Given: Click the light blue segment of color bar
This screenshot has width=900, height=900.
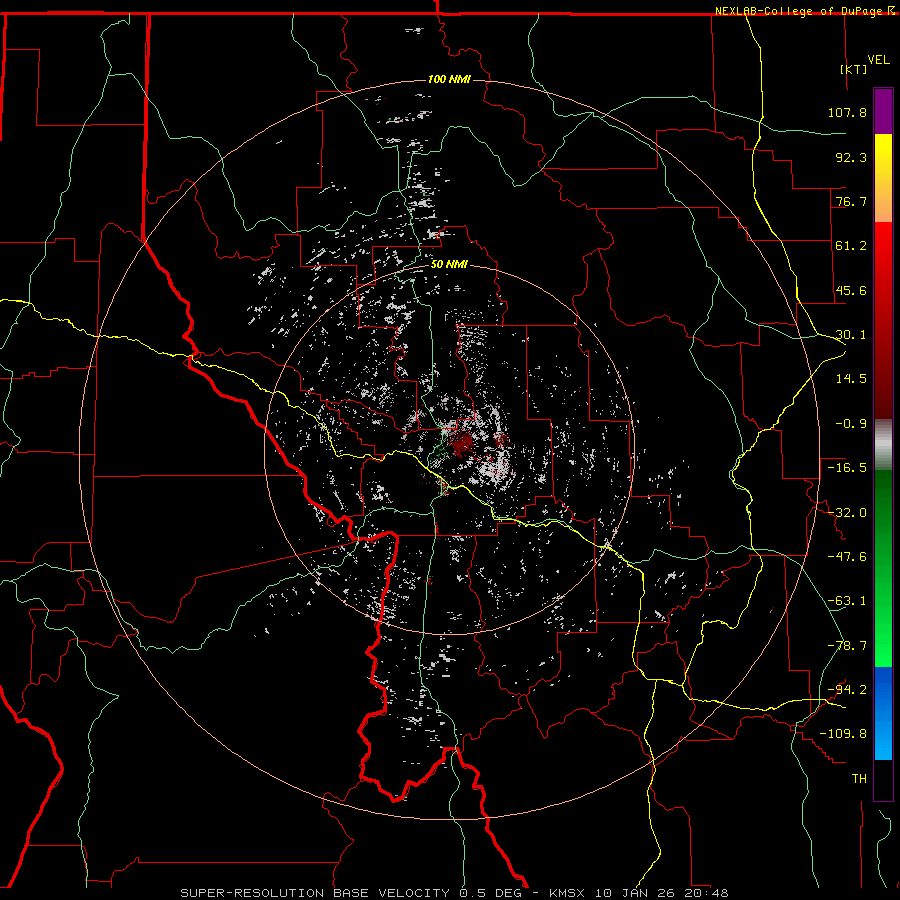Looking at the screenshot, I should tap(883, 746).
